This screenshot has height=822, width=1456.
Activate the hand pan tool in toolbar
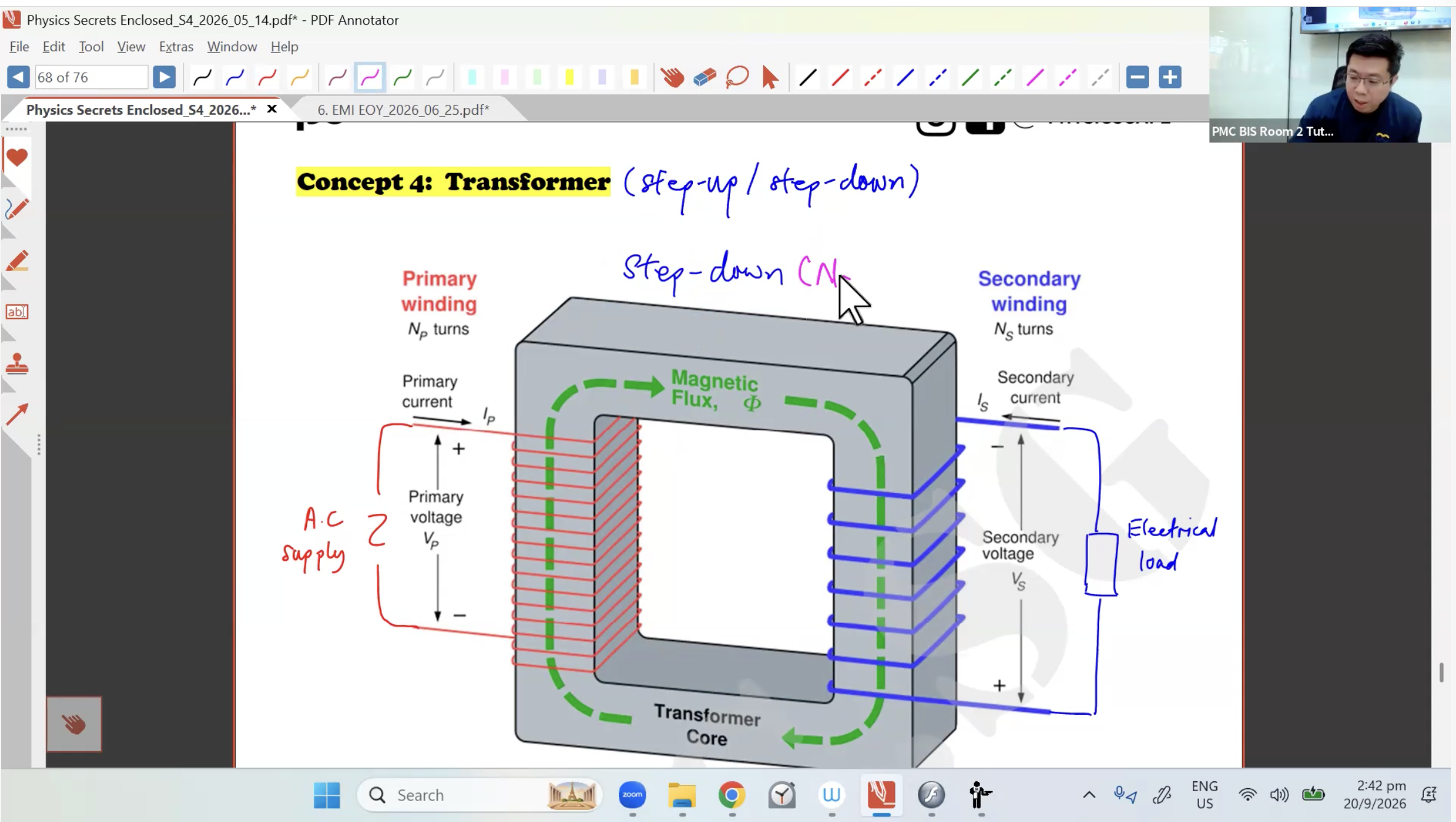(x=672, y=77)
